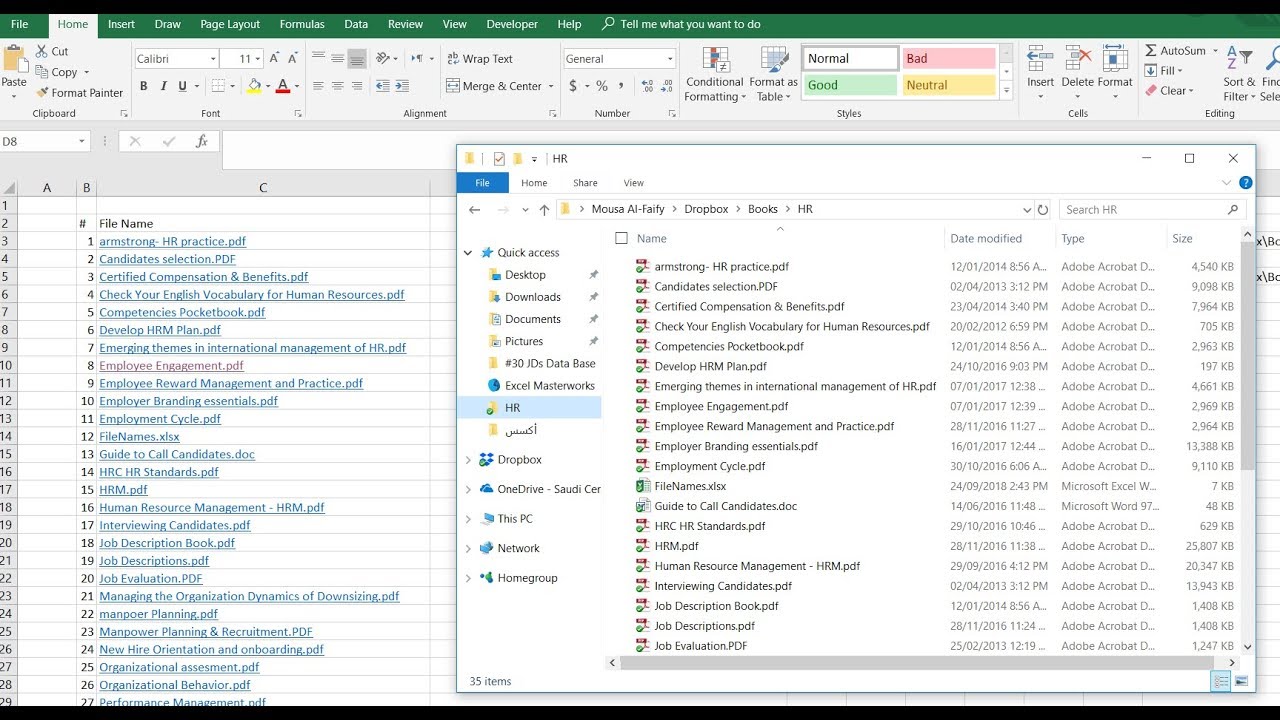This screenshot has height=720, width=1280.
Task: Select FileNames.xlsx in Explorer file list
Action: [x=690, y=486]
